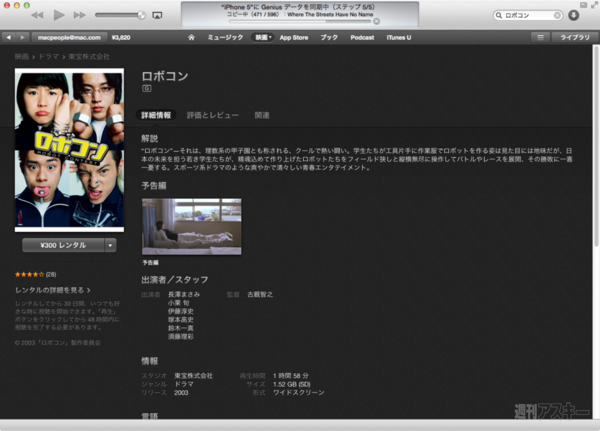The width and height of the screenshot is (600, 431).
Task: Start playback with the play button
Action: [59, 15]
